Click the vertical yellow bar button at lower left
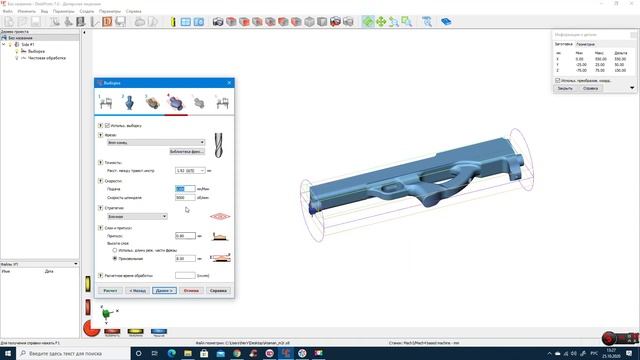The width and height of the screenshot is (640, 360). tap(88, 284)
